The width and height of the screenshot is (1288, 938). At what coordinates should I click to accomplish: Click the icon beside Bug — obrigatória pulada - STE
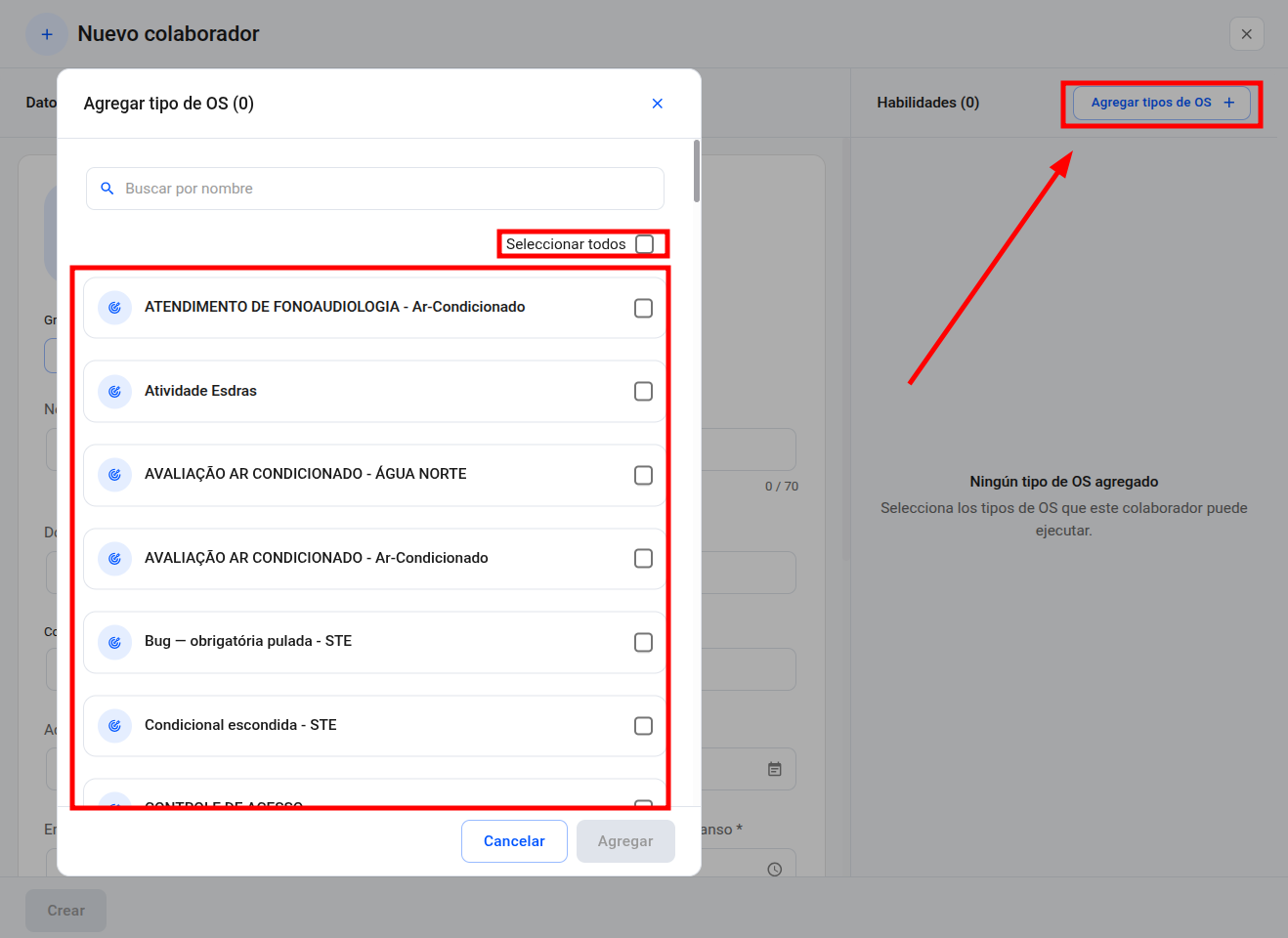[x=114, y=642]
